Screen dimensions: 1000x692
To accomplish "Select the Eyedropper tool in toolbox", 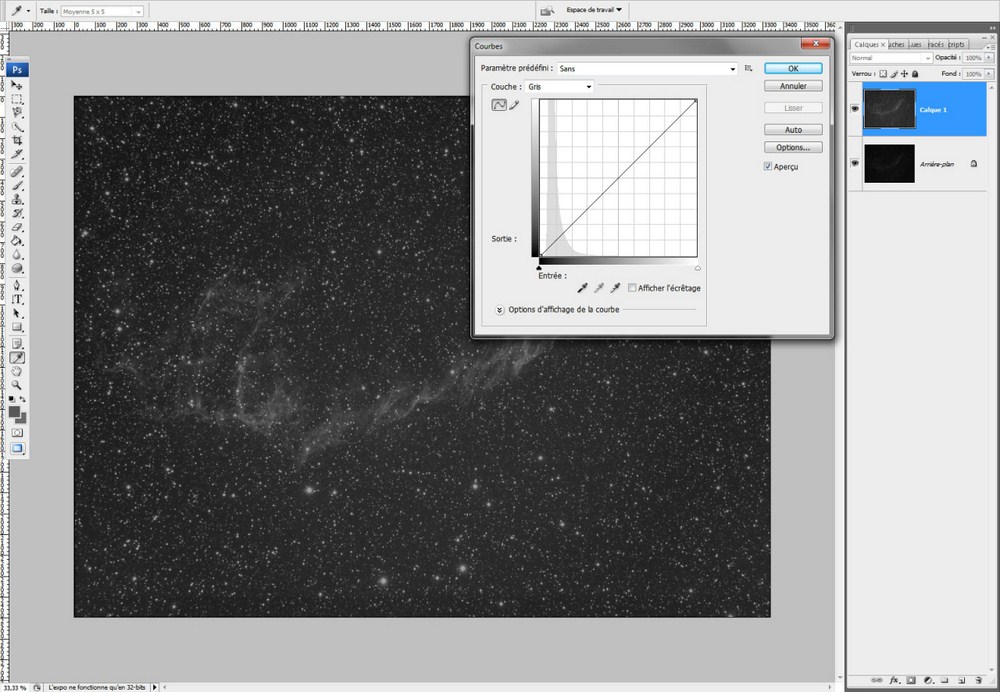I will point(17,358).
